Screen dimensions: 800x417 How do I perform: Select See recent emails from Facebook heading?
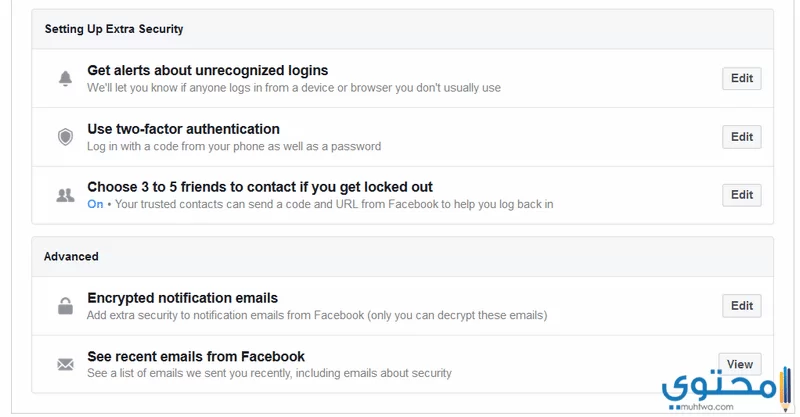coord(196,356)
